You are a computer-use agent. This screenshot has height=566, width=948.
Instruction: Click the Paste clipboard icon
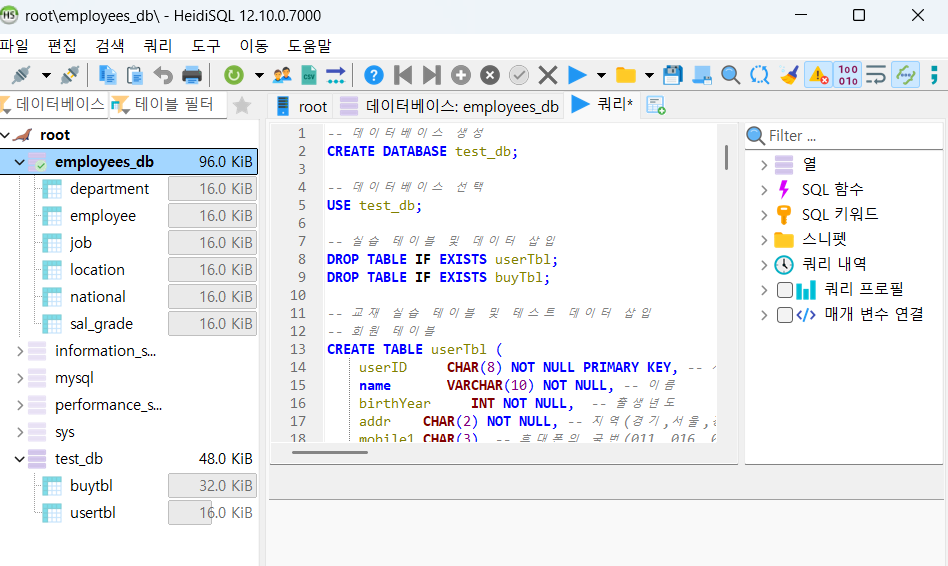pos(135,75)
